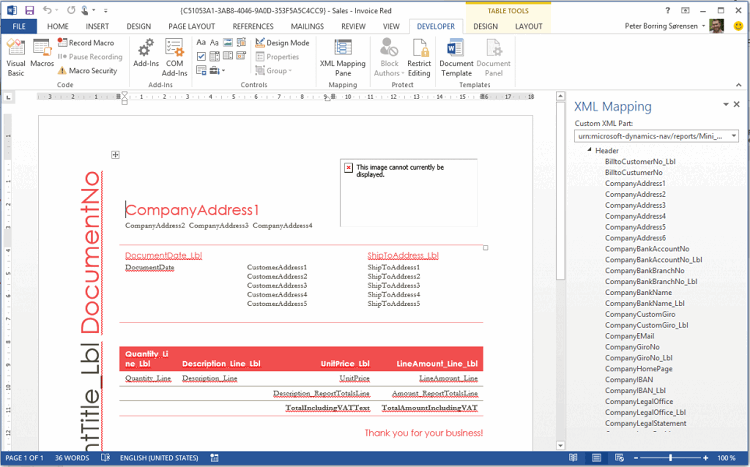Adjust the zoom slider in status bar

click(671, 458)
